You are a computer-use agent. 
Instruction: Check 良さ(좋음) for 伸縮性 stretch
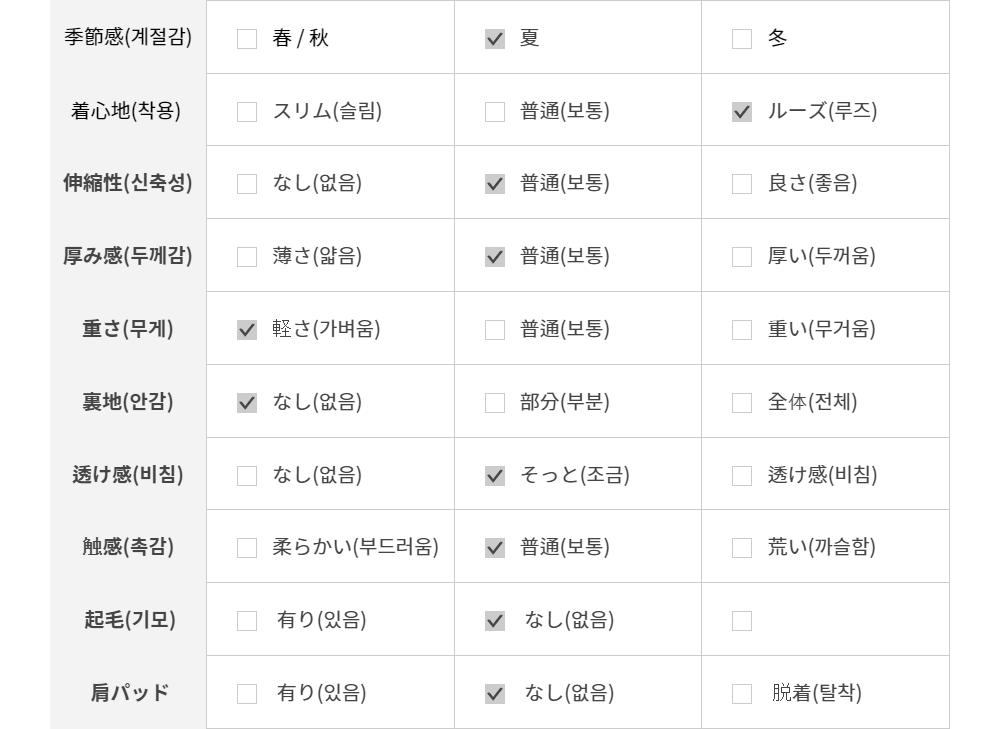(x=742, y=184)
